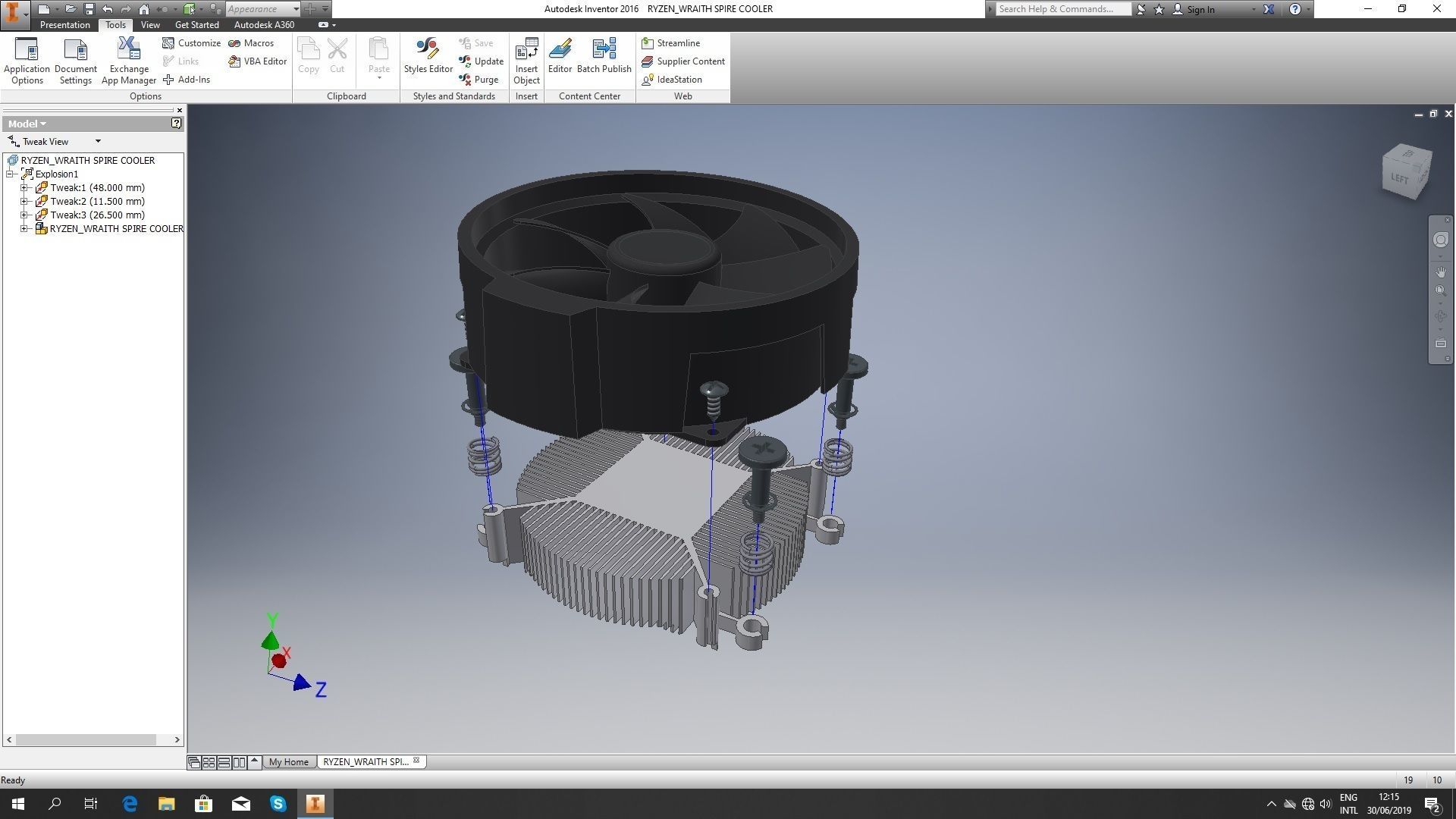Expand the document tabs list arrow
Screen dimensions: 1456x819
(x=255, y=761)
